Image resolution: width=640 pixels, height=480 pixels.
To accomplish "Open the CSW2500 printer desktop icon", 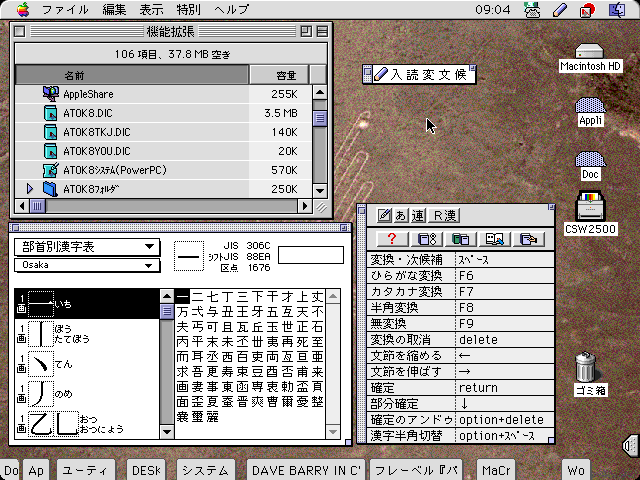I will (x=591, y=209).
